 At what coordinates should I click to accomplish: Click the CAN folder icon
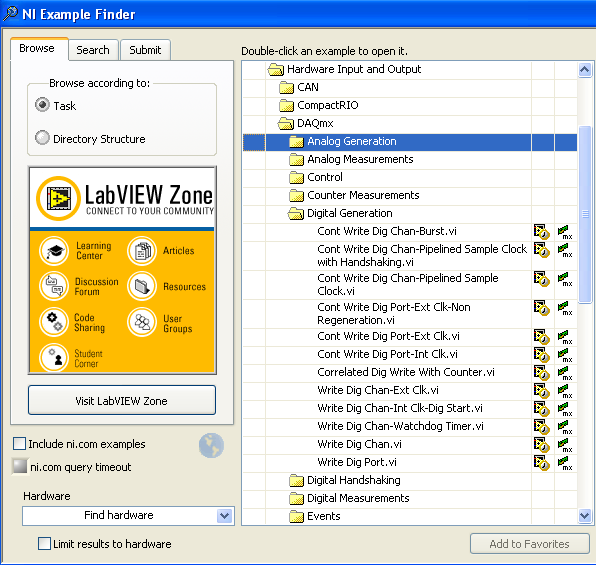pos(286,87)
